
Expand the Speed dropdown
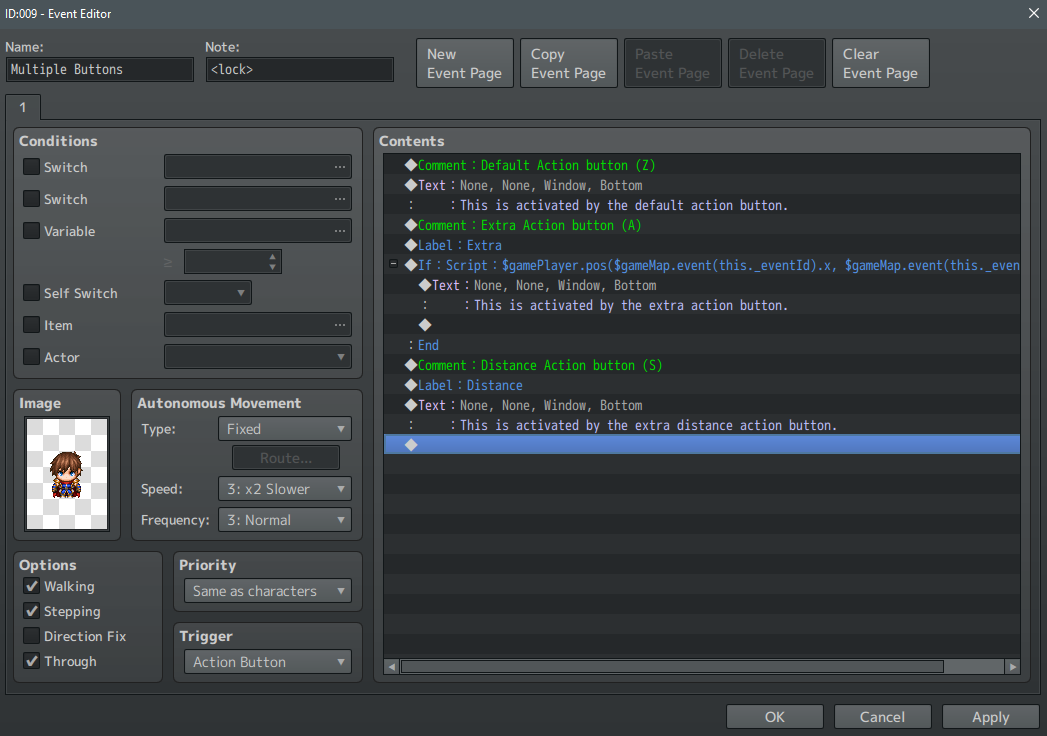pyautogui.click(x=284, y=489)
